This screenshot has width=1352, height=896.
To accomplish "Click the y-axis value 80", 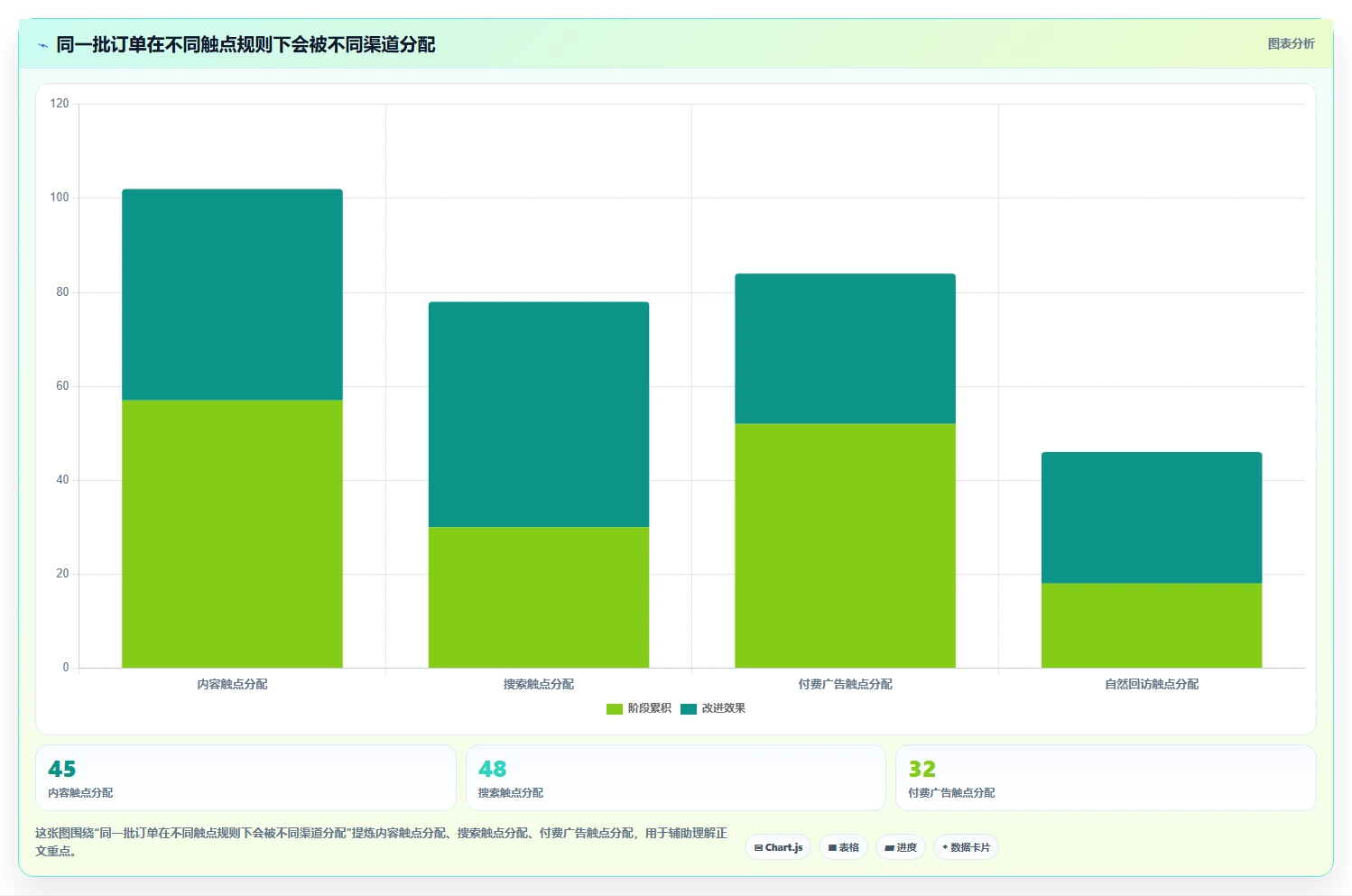I will point(62,292).
